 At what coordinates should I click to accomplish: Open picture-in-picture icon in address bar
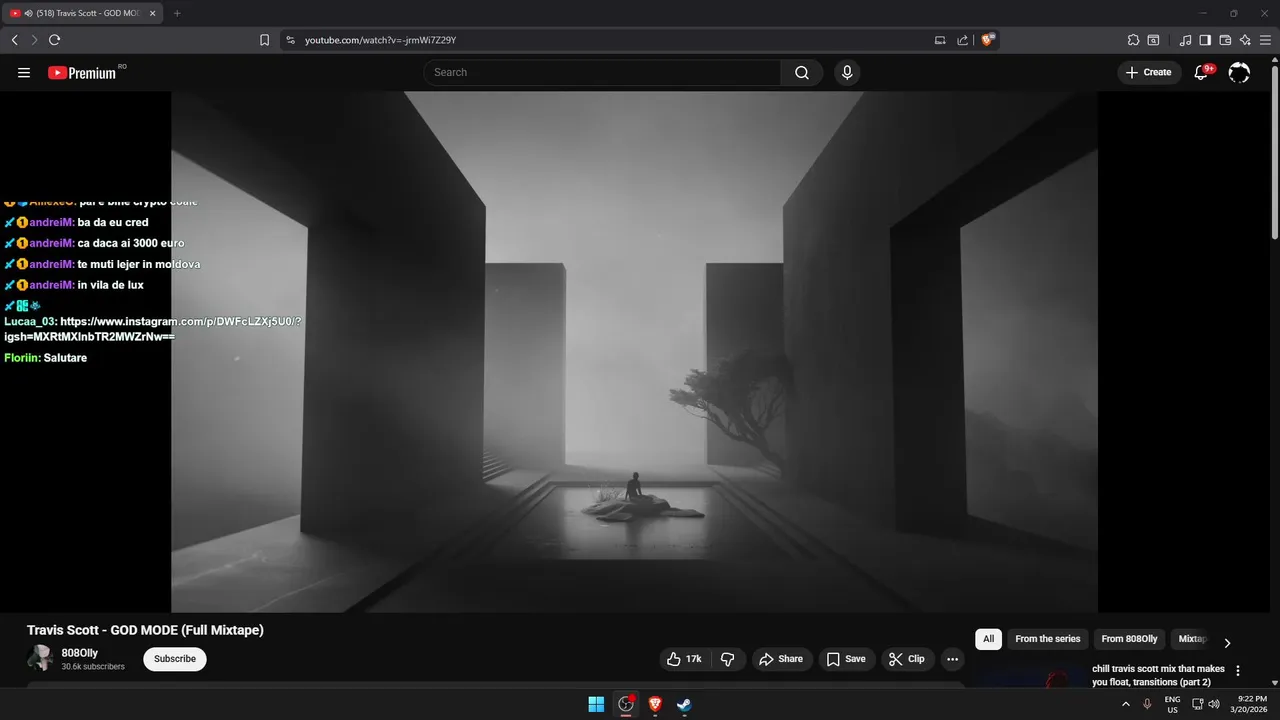coord(940,40)
